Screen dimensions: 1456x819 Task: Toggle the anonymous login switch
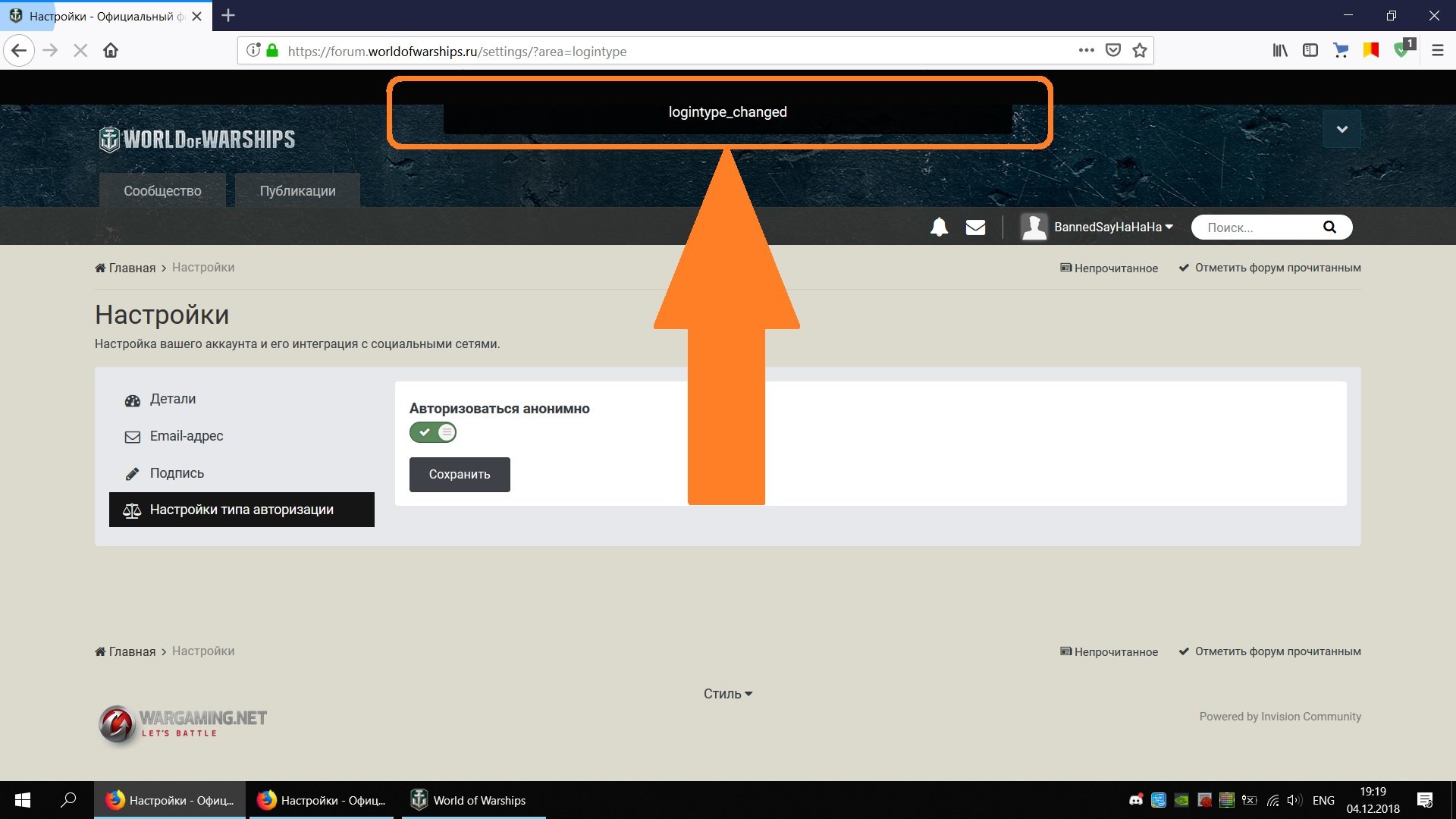click(433, 432)
